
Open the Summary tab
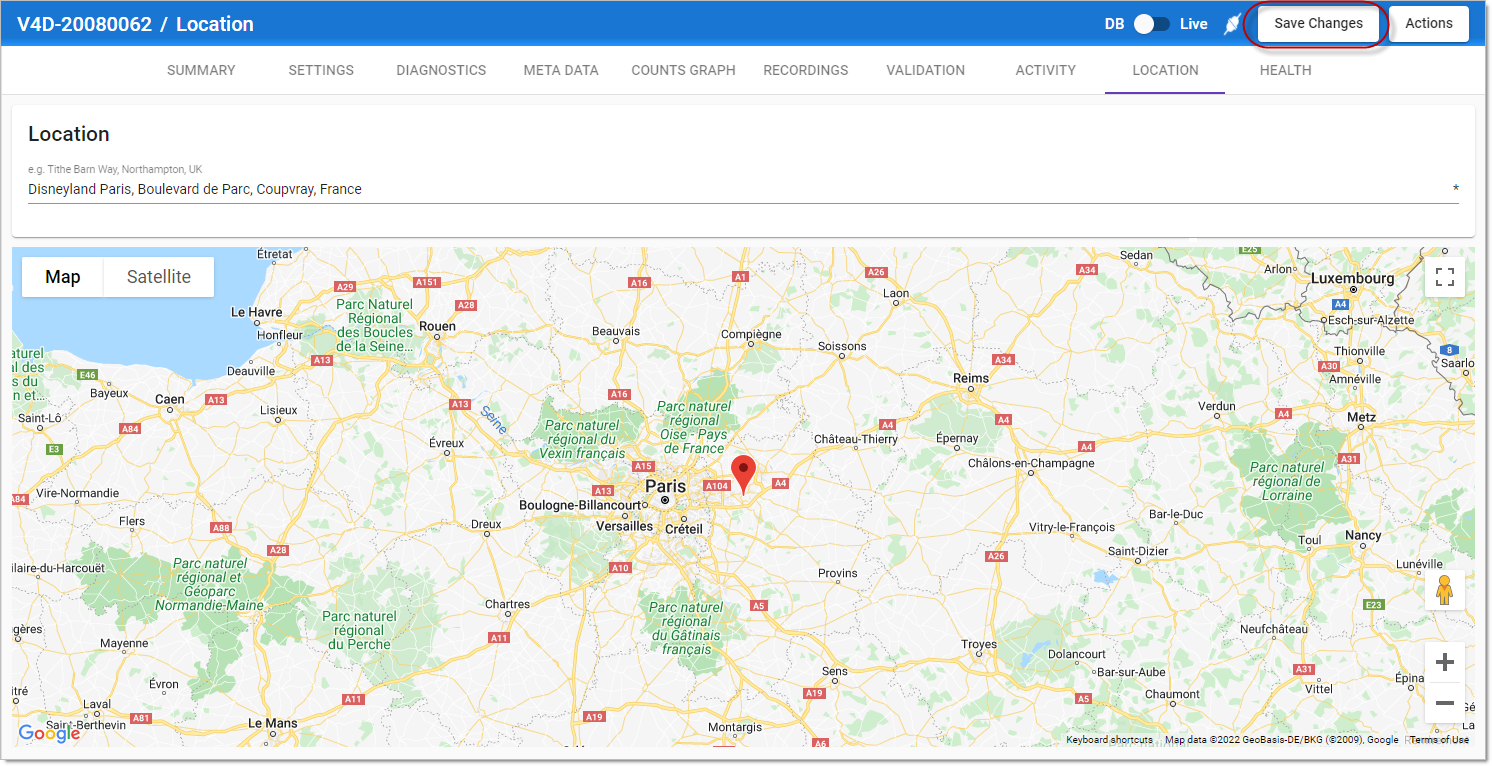point(201,70)
